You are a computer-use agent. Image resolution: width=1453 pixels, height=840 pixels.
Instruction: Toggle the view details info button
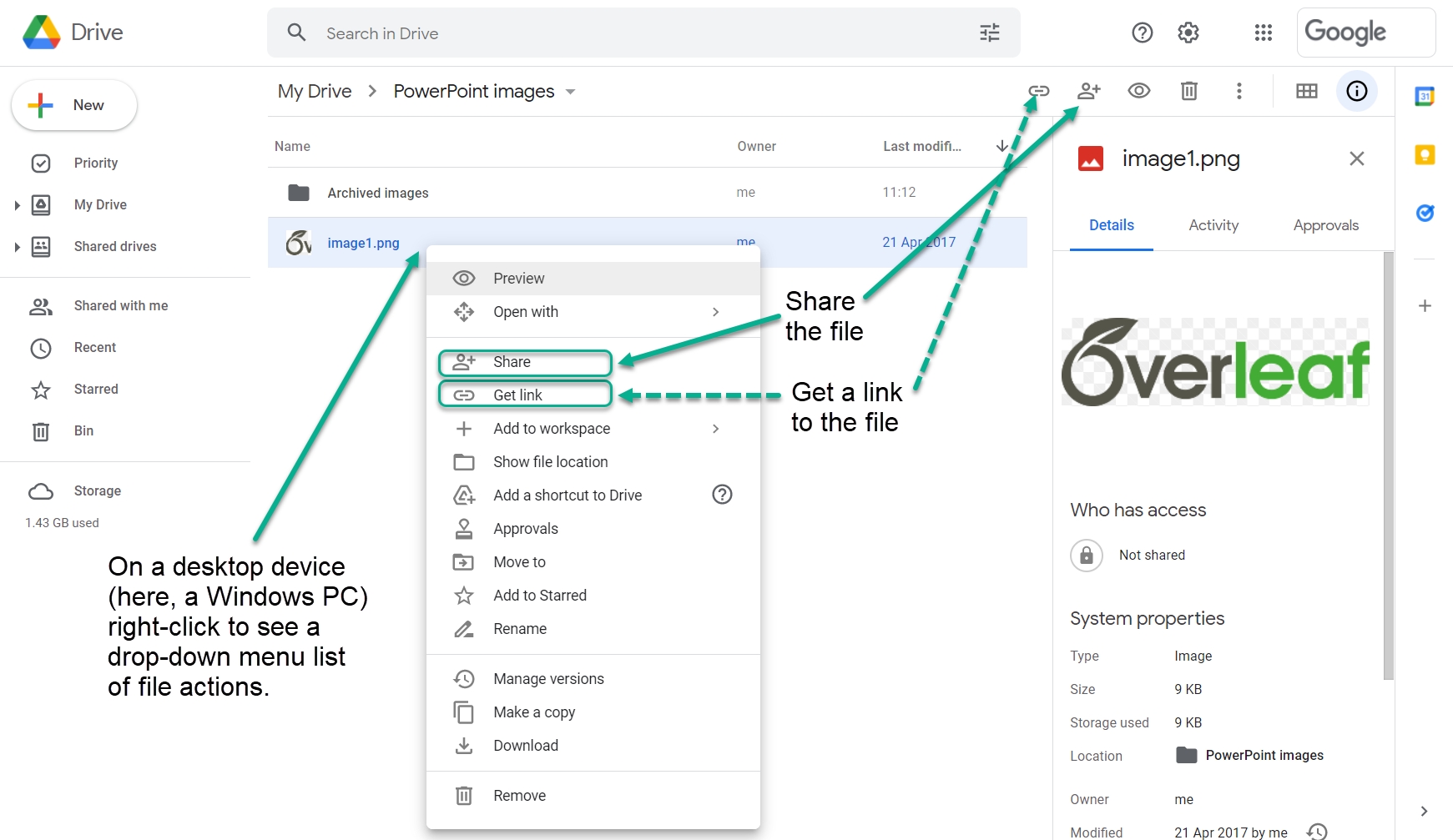(x=1356, y=91)
